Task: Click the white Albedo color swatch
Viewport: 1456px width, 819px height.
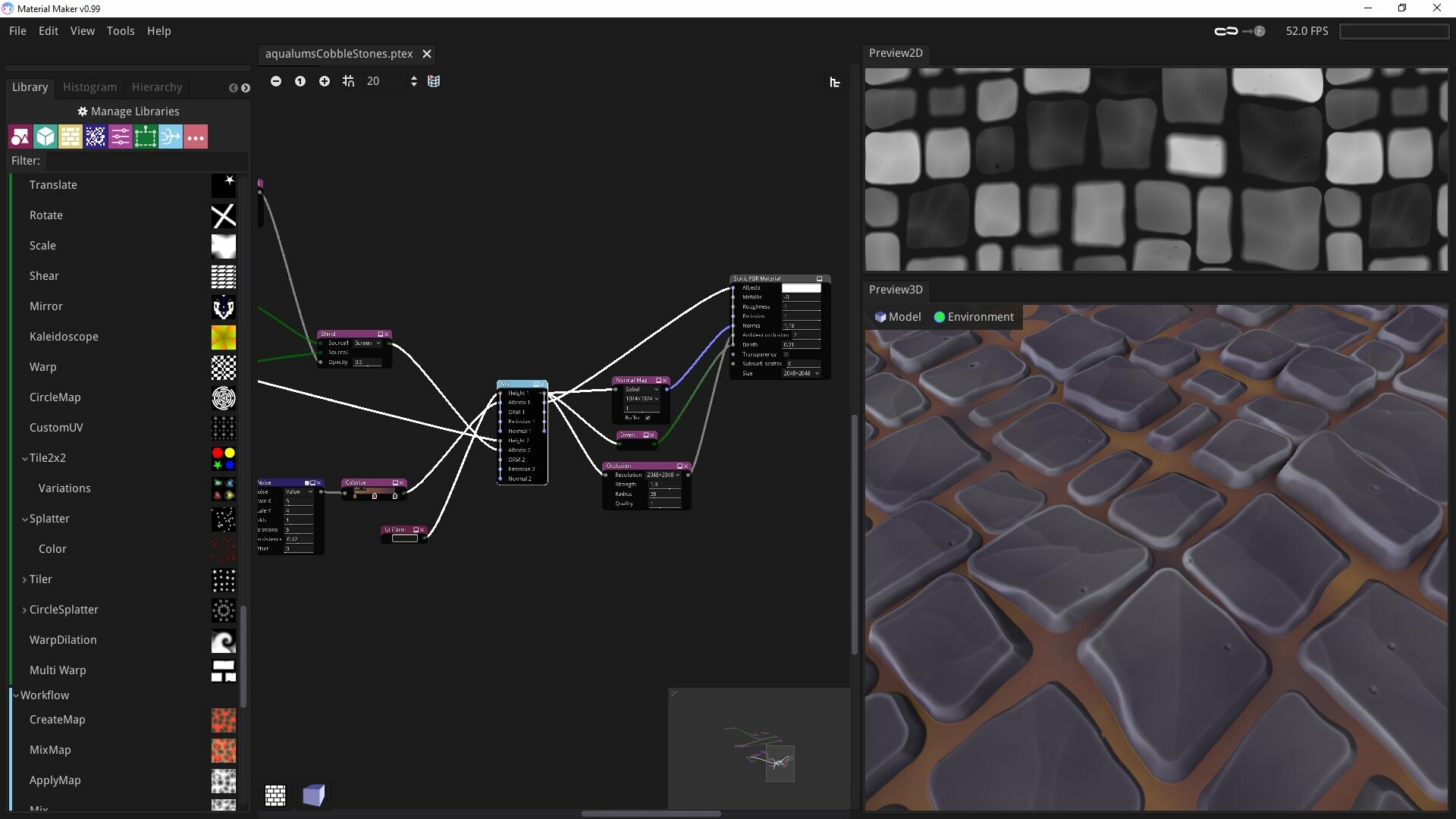Action: pos(802,288)
